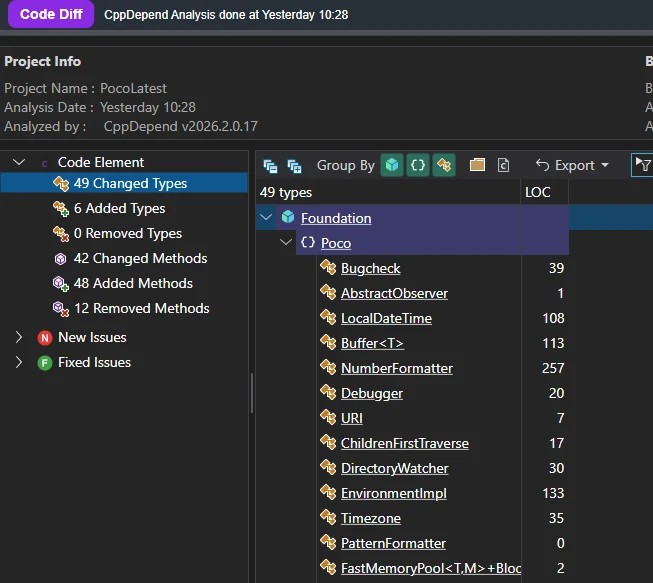Click the panel splitter handle

click(x=252, y=393)
